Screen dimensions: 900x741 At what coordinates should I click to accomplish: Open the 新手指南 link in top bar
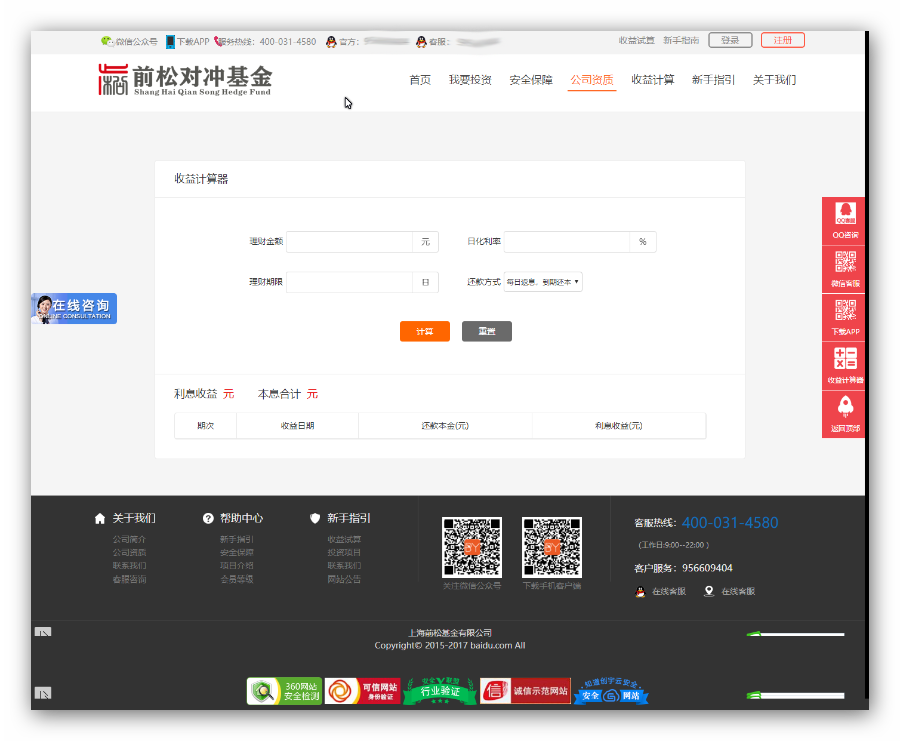(681, 40)
